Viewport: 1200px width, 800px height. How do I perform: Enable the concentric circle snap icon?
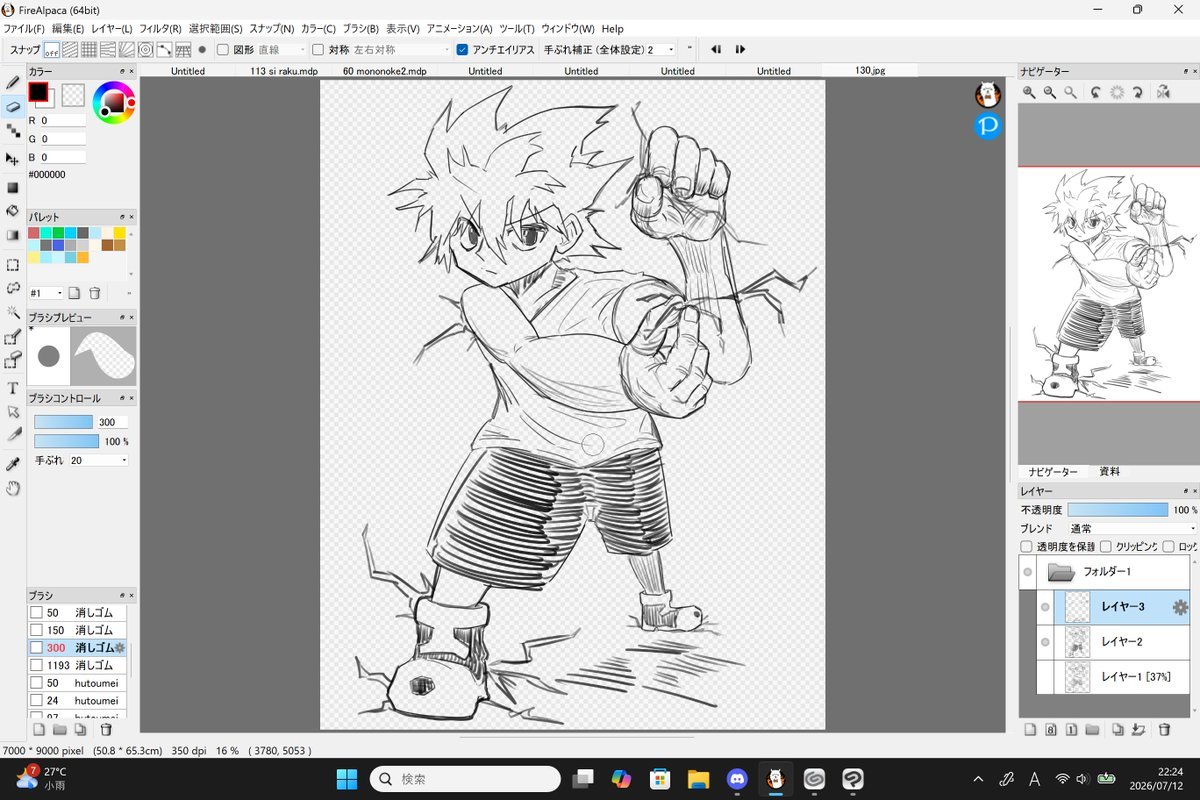[x=145, y=49]
